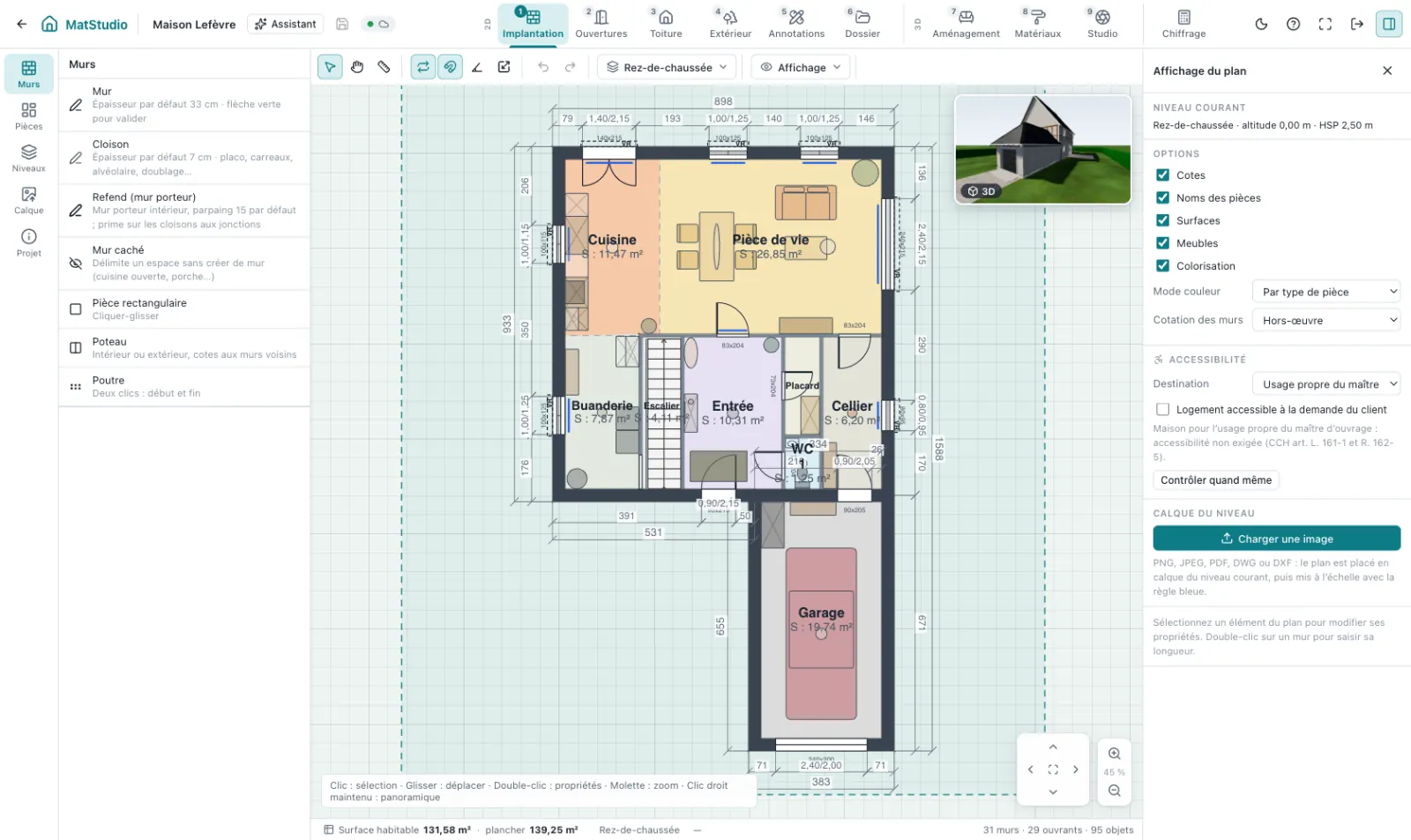
Task: Select the Pièce rectangulaire tool row
Action: 184,309
